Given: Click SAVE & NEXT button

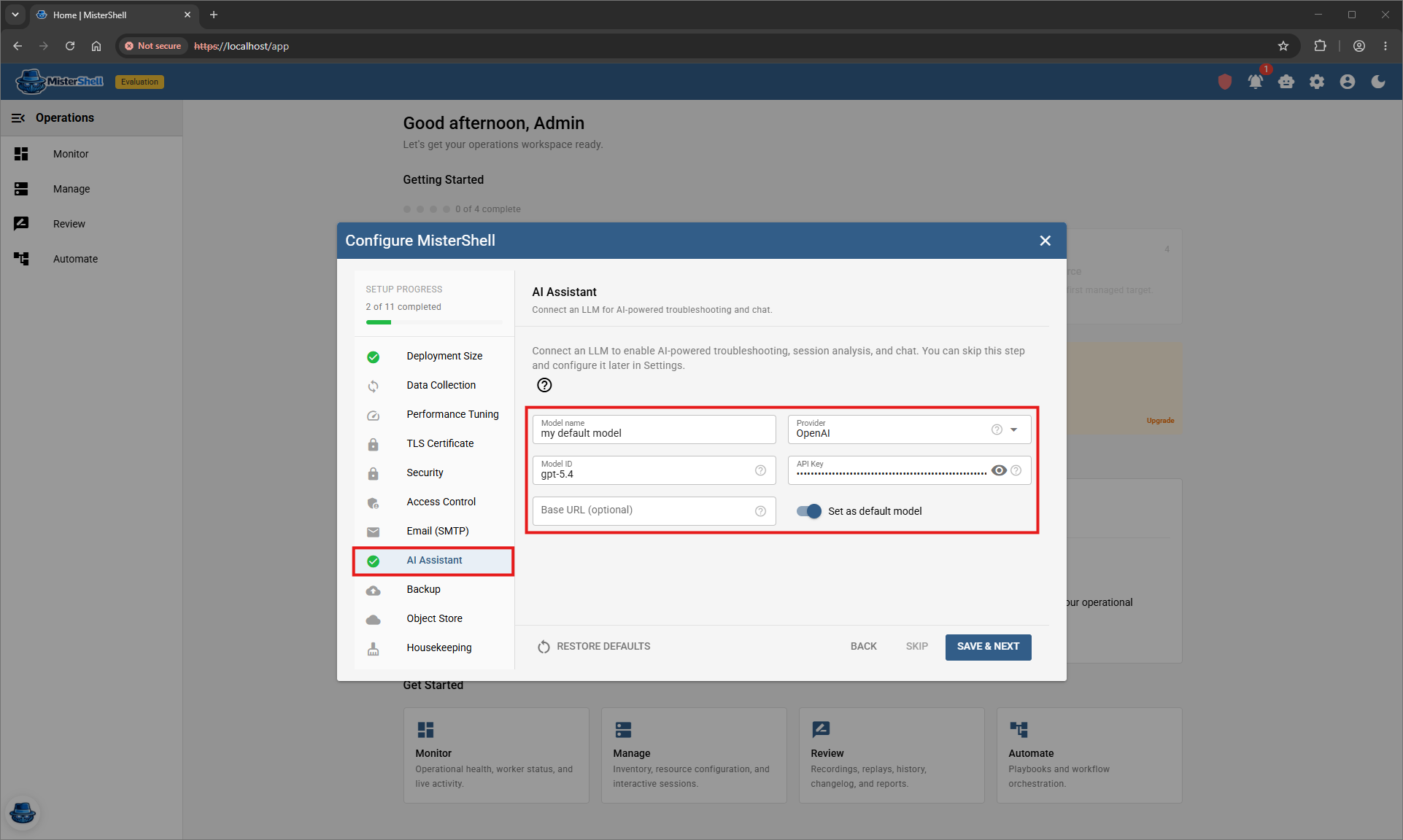Looking at the screenshot, I should [x=988, y=647].
